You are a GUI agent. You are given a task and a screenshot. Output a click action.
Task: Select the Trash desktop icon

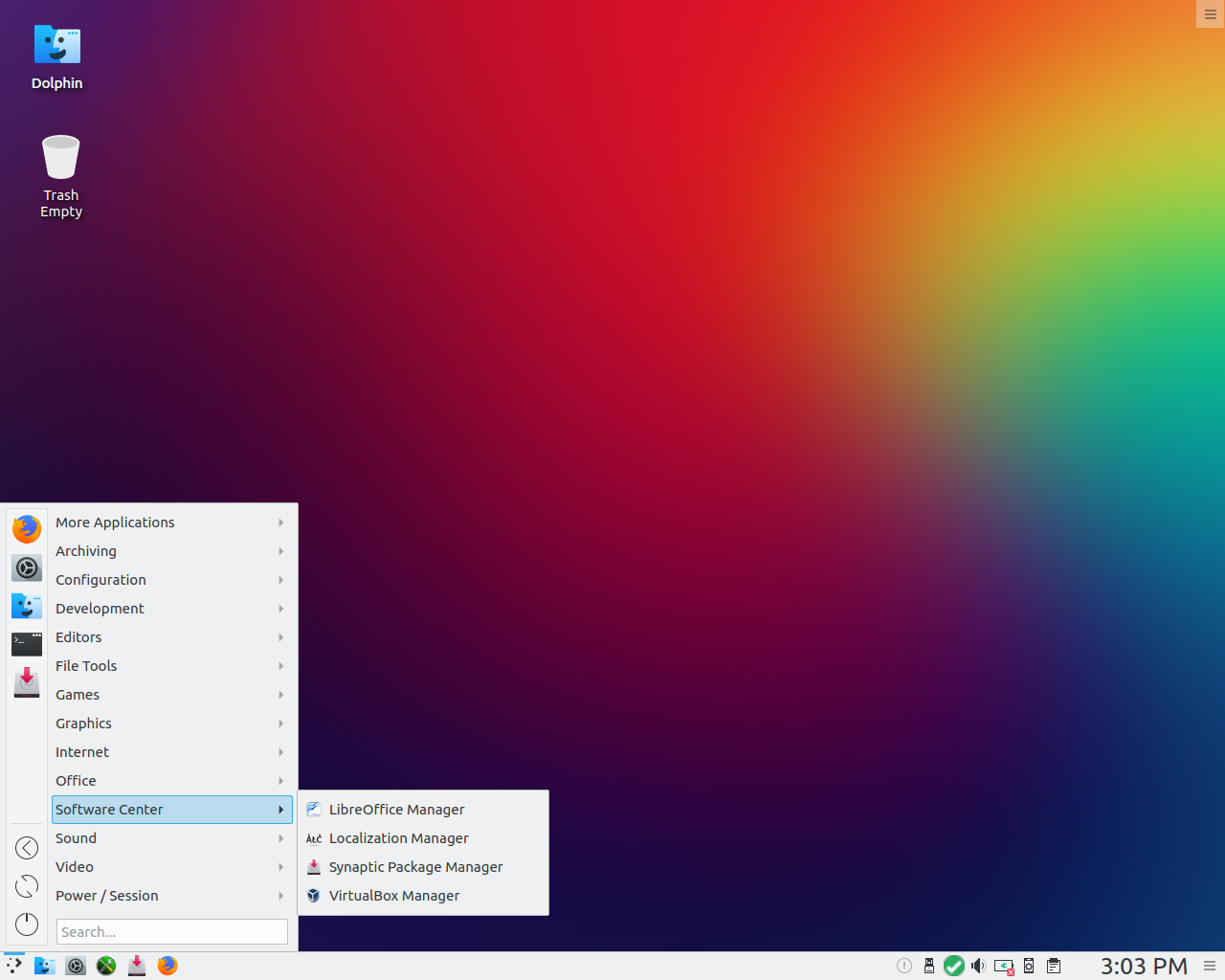[x=61, y=177]
